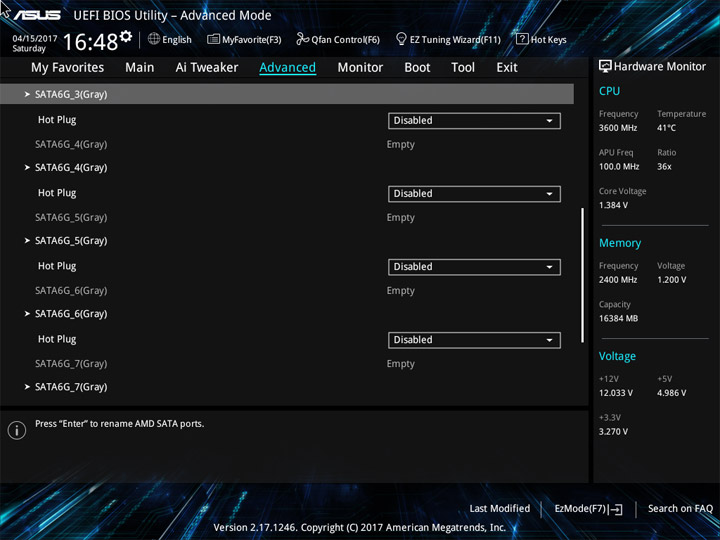The height and width of the screenshot is (540, 720).
Task: Expand SATA6G_7(Gray) rename entry
Action: point(71,387)
